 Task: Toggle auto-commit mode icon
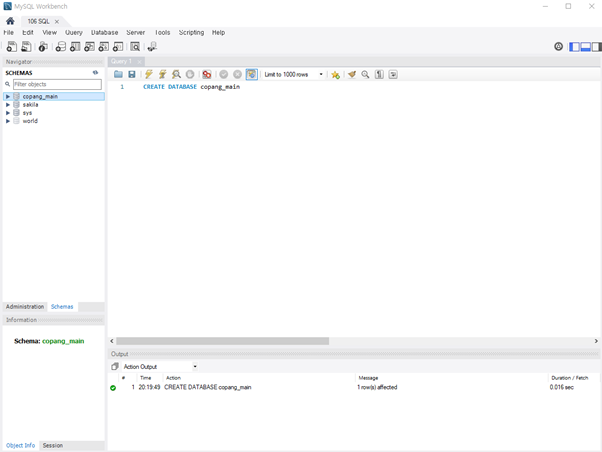coord(251,74)
